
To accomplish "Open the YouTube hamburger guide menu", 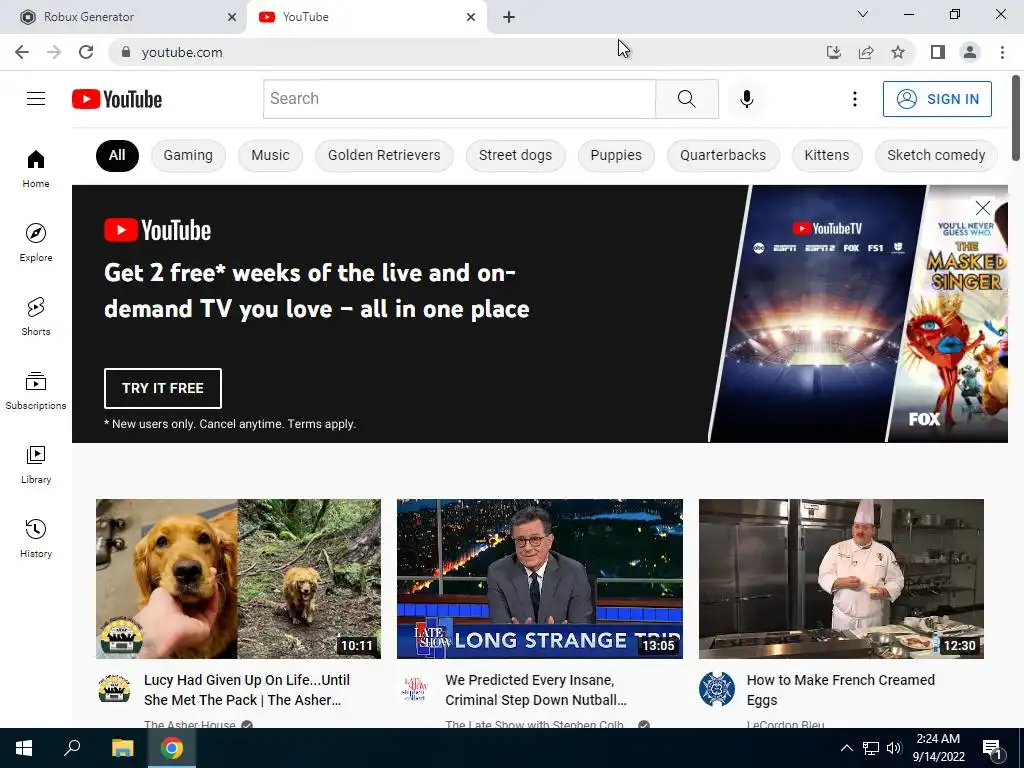I will 36,99.
